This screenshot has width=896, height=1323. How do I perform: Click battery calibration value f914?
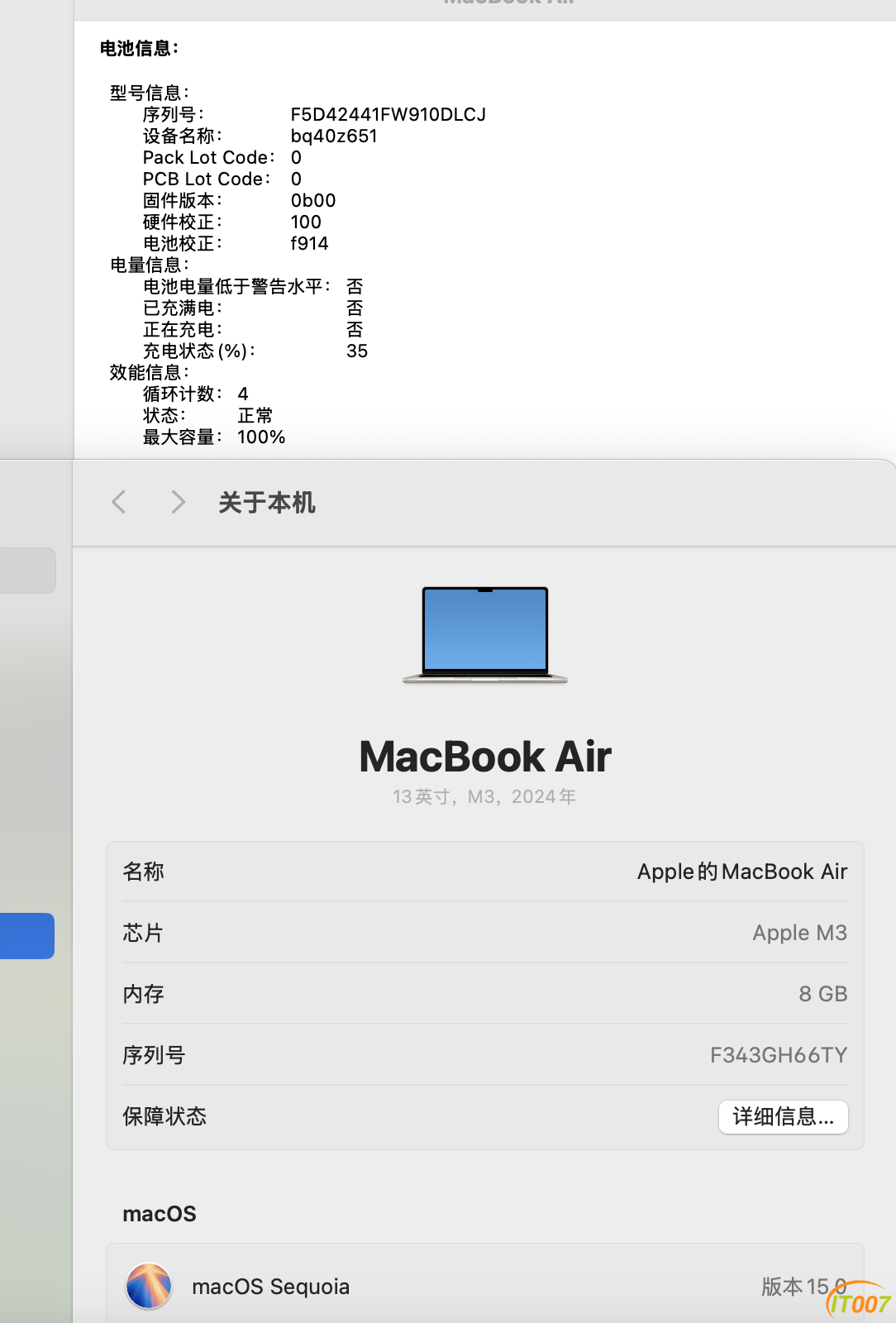309,243
